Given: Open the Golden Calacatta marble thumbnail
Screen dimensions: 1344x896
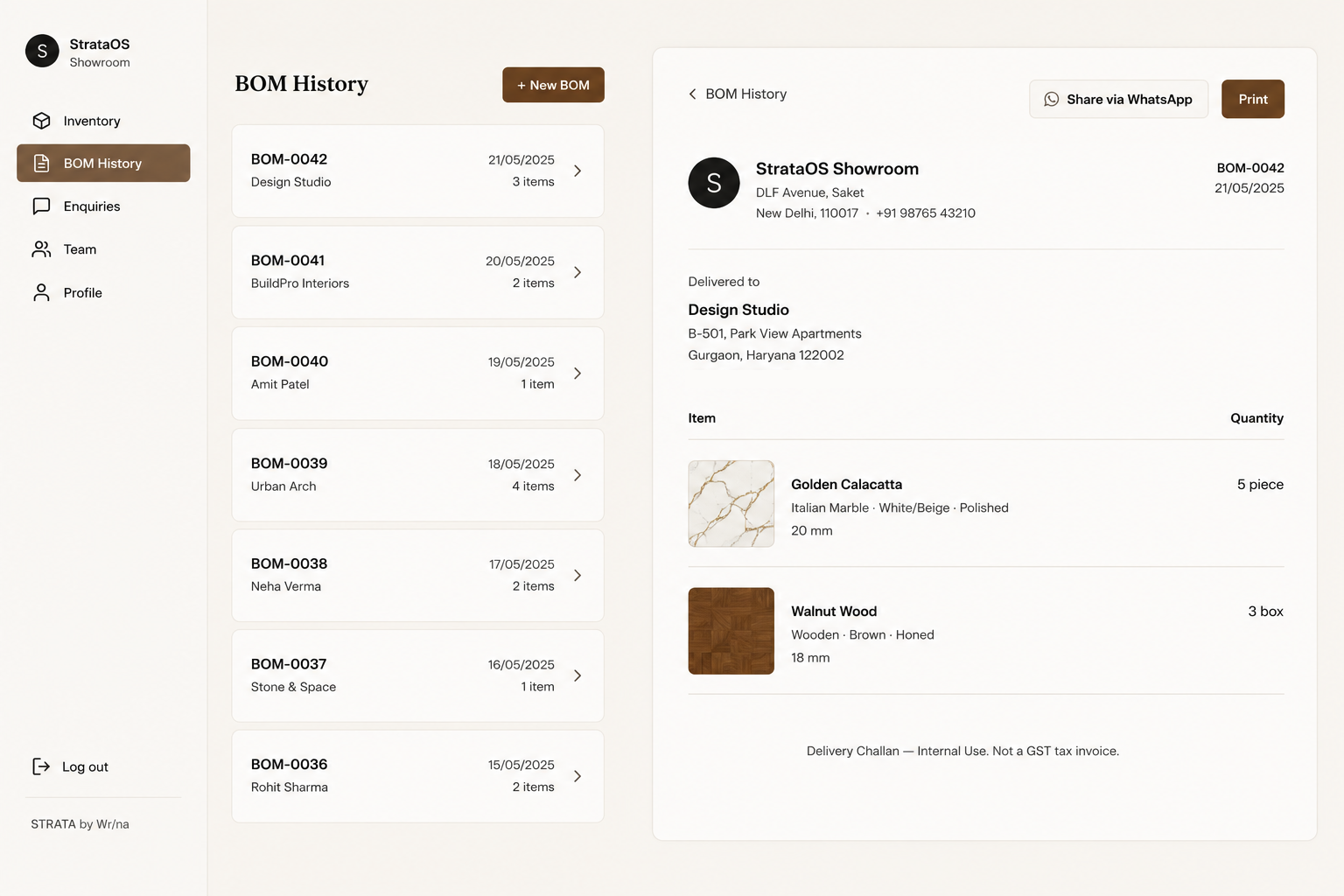Looking at the screenshot, I should click(731, 504).
